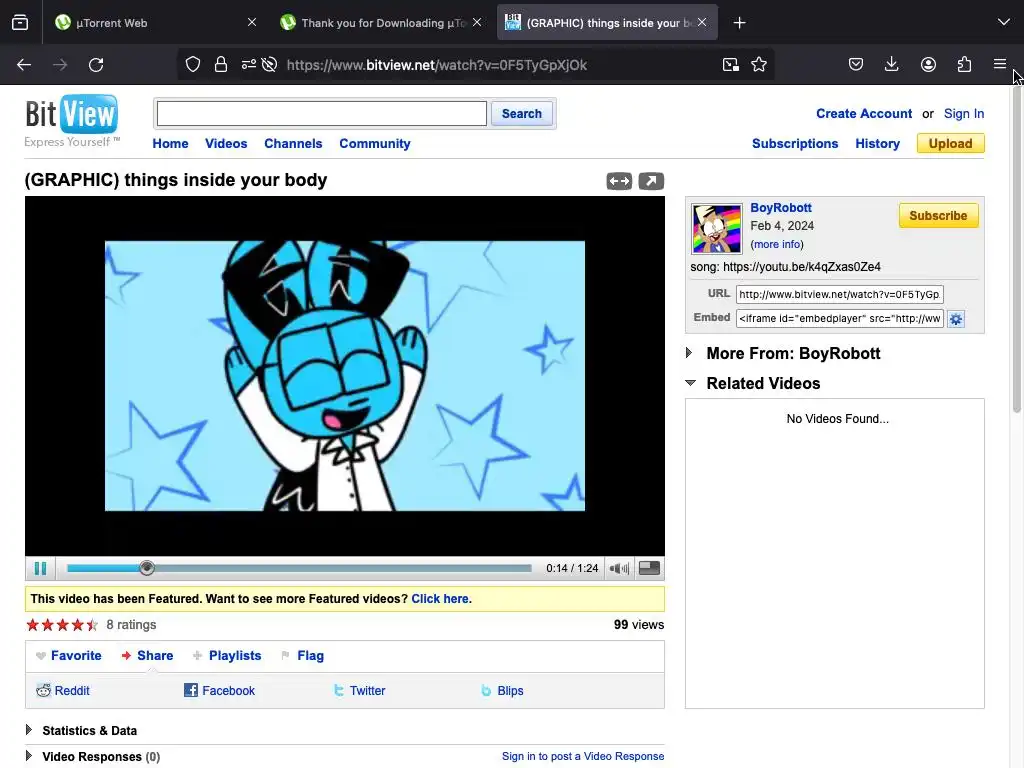Open the Home menu item
Screen dimensions: 1024x768
point(170,144)
